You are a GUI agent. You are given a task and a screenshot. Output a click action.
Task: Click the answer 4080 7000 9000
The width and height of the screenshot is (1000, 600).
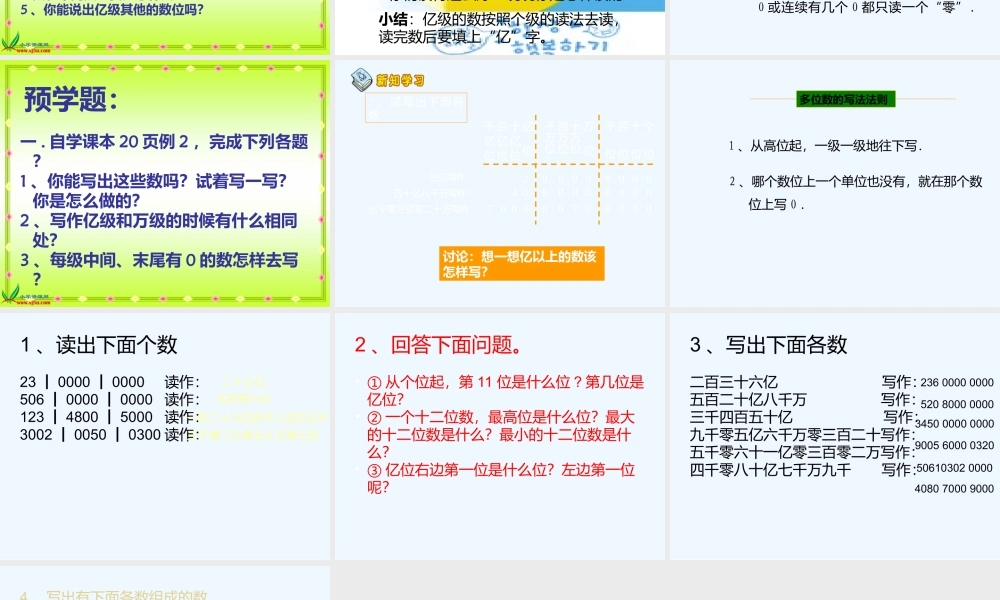[x=954, y=488]
